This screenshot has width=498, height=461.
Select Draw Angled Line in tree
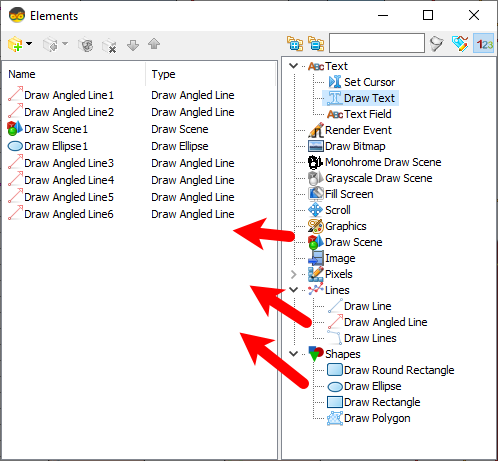(x=385, y=322)
